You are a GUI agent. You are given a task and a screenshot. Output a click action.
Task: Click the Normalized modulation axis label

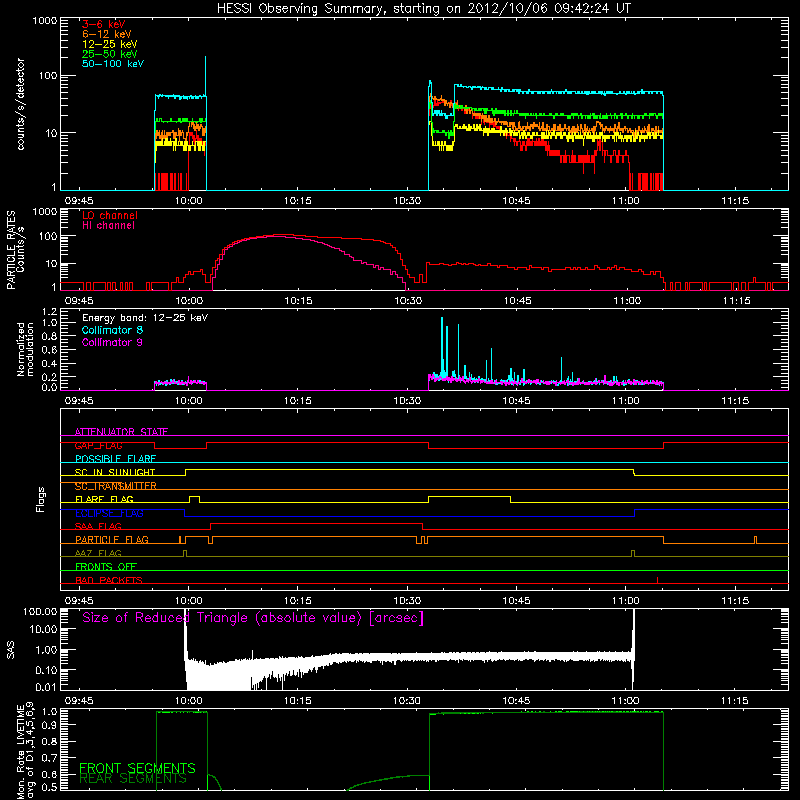[x=25, y=349]
